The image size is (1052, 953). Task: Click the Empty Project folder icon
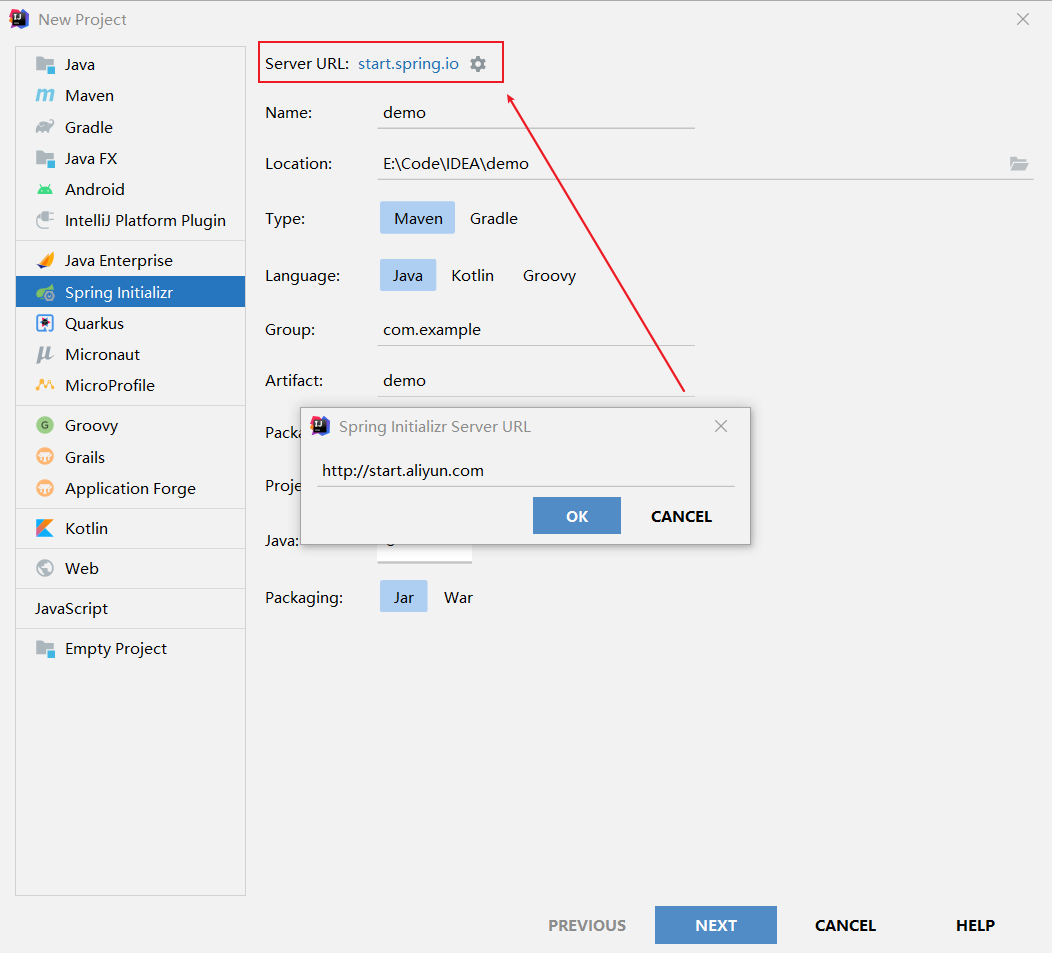[45, 648]
